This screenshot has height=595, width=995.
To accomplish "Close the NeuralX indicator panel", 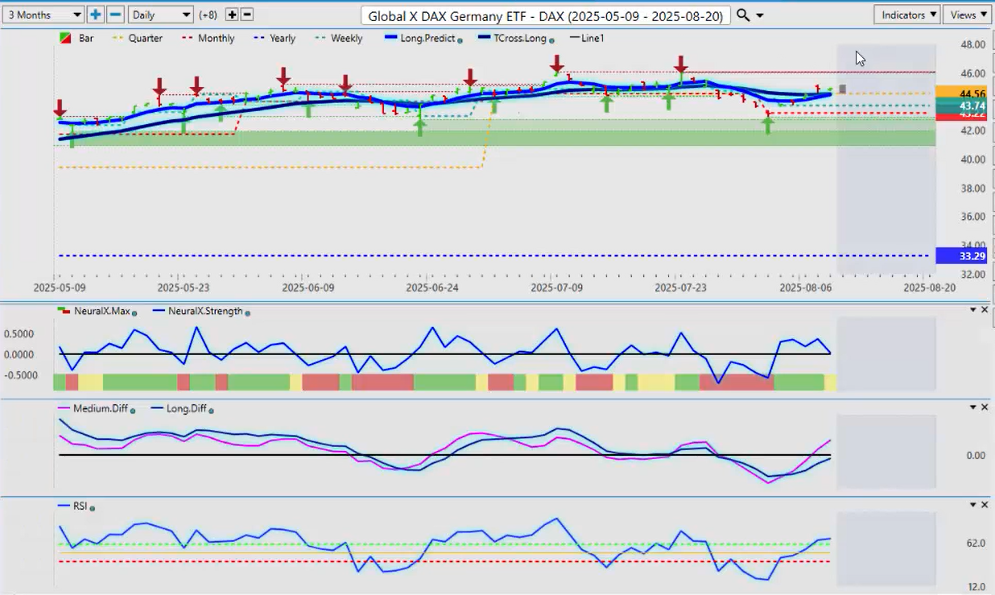I will coord(984,310).
